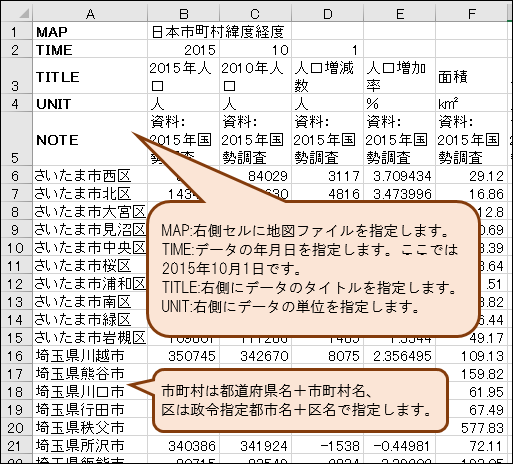
Task: Select column E header
Action: pos(399,14)
